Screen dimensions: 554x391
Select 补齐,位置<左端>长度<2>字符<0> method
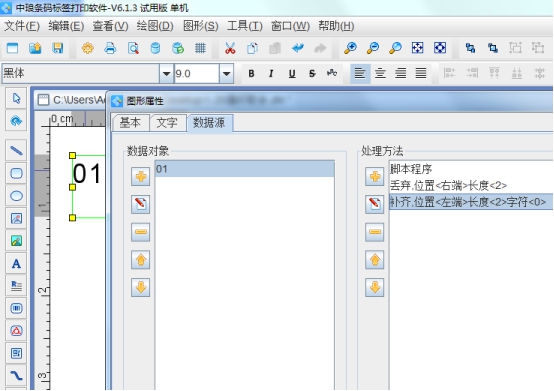click(x=471, y=202)
